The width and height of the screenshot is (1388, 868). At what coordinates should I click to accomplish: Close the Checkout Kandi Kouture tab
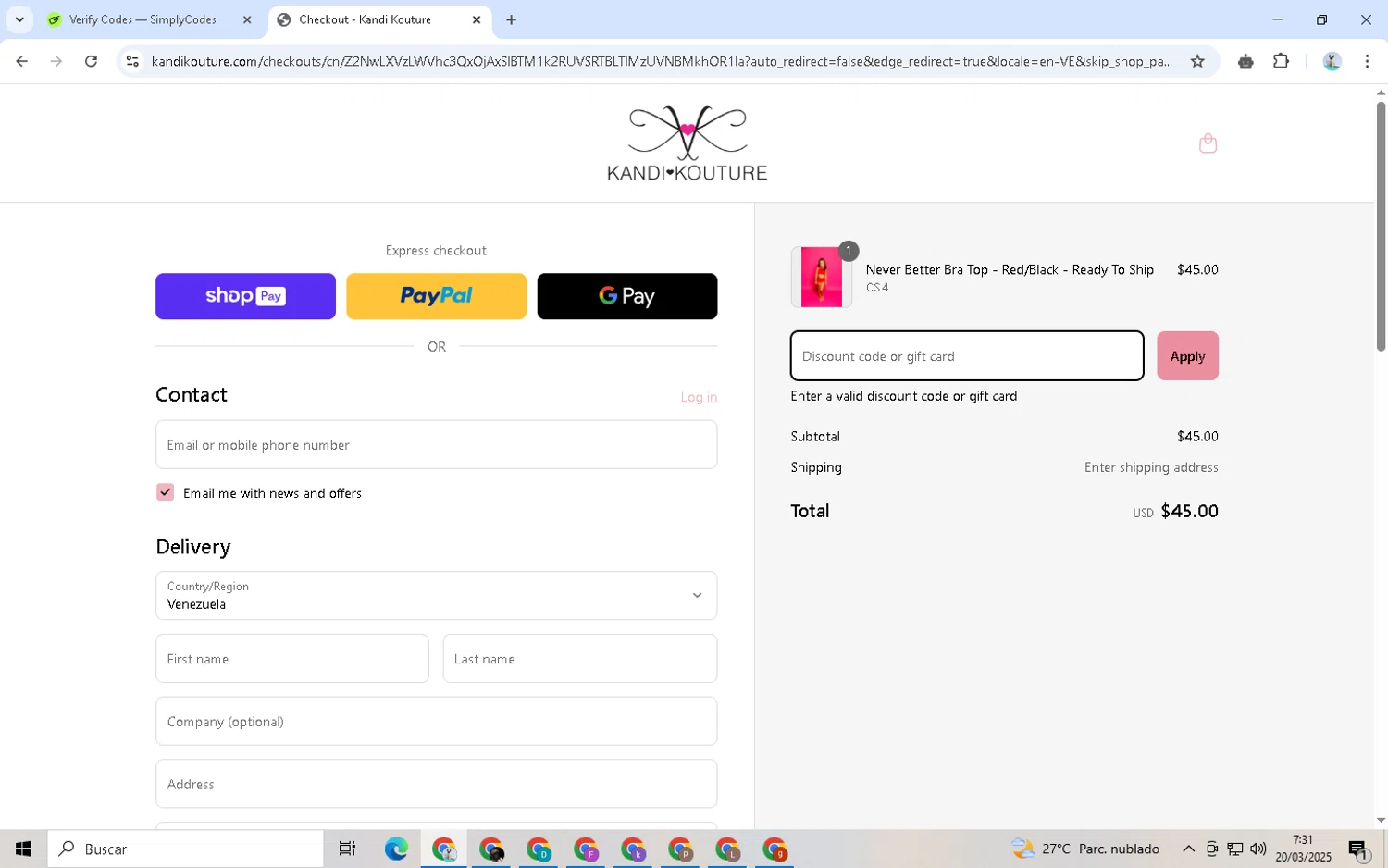tap(477, 19)
